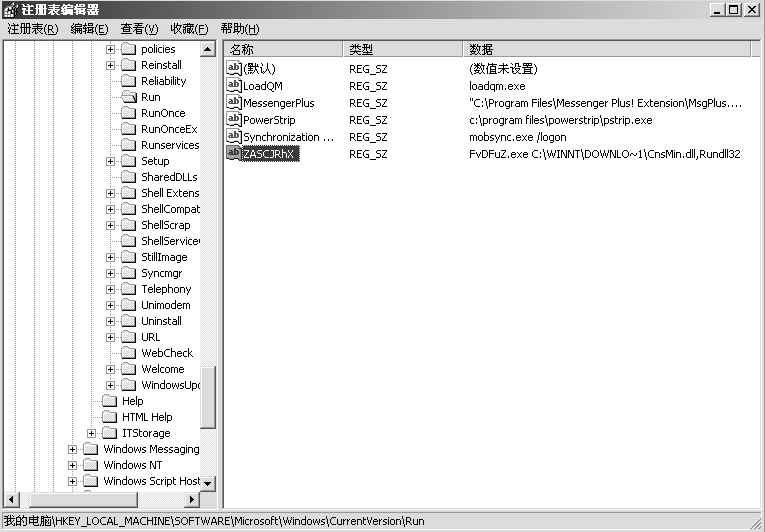Screen dimensions: 765x532
Task: Select the Uninstall tree key
Action: click(x=161, y=322)
